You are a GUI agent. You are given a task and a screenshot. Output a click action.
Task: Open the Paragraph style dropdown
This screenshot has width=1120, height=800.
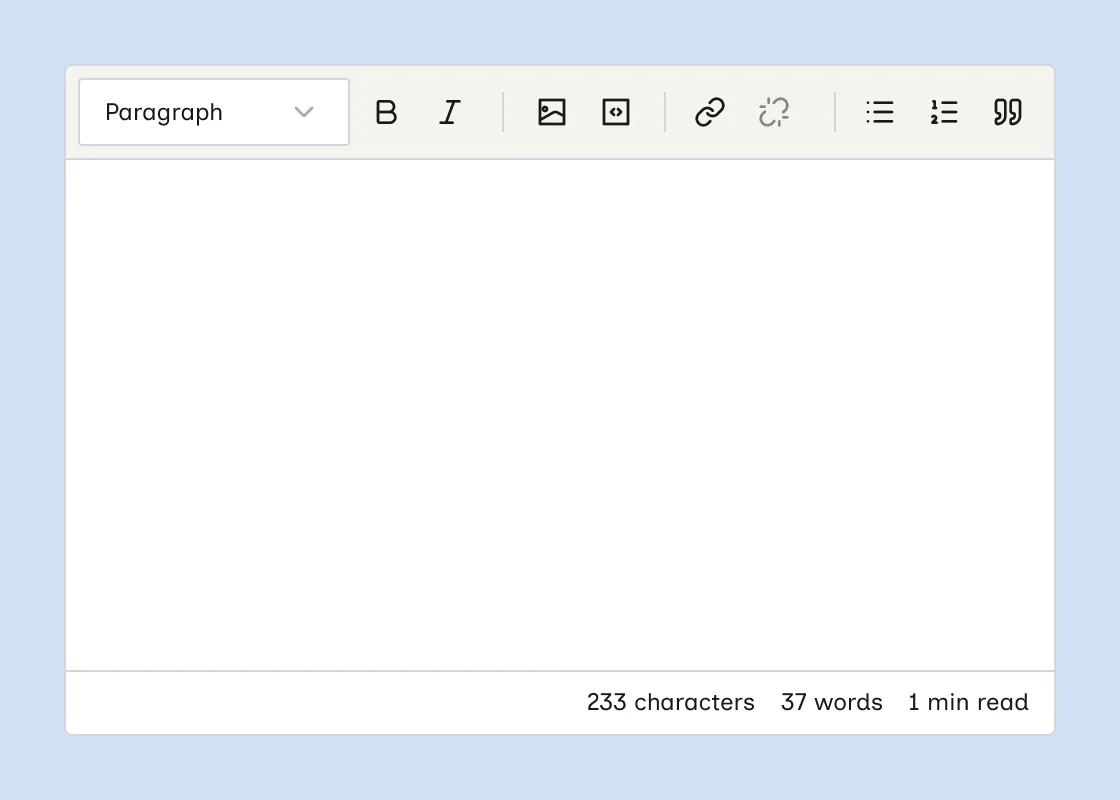[x=214, y=112]
